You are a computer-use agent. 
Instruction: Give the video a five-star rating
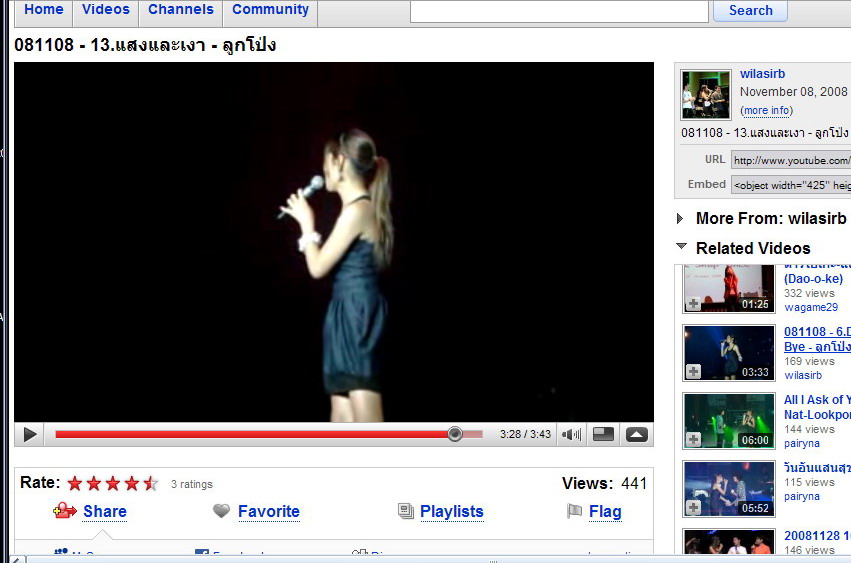click(150, 483)
